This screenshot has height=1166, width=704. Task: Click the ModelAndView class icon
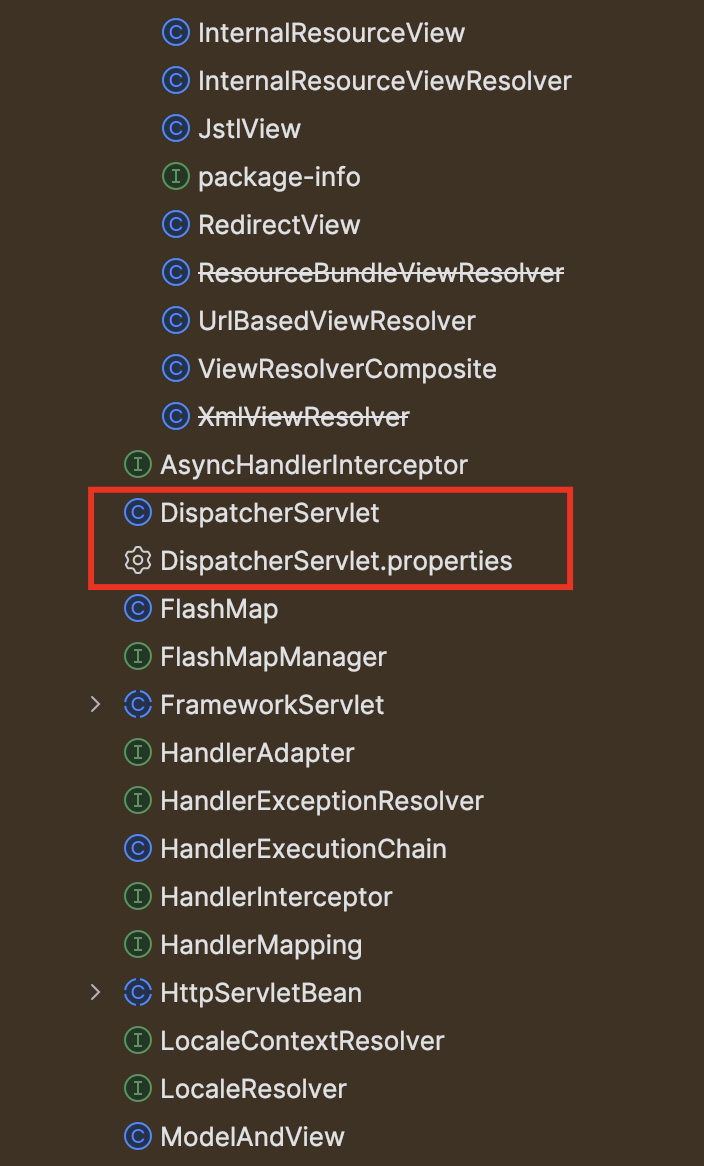tap(138, 1136)
